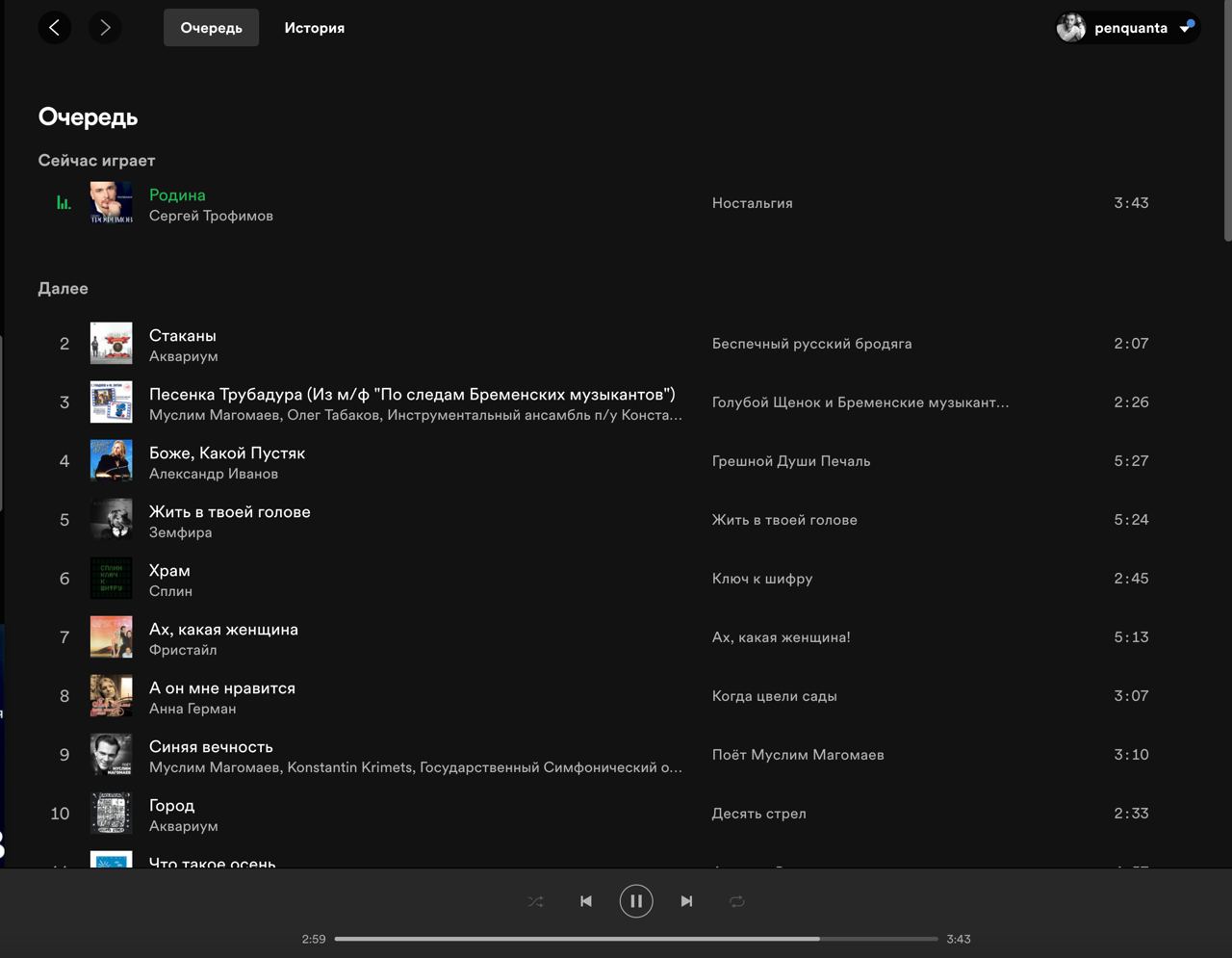
Task: Select track title Жить в твоей голове
Action: [230, 511]
